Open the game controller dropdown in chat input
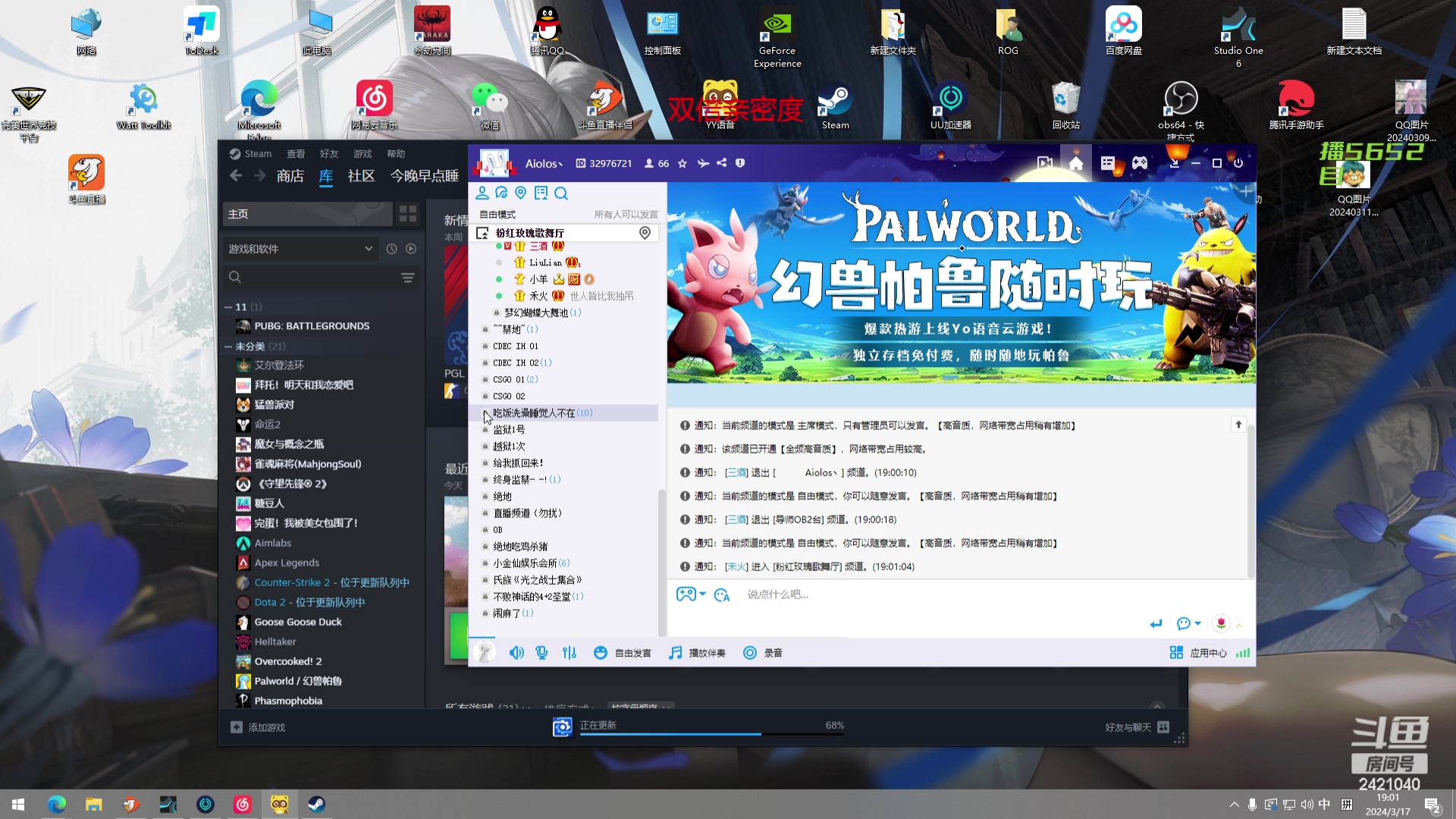1456x819 pixels. [x=690, y=595]
